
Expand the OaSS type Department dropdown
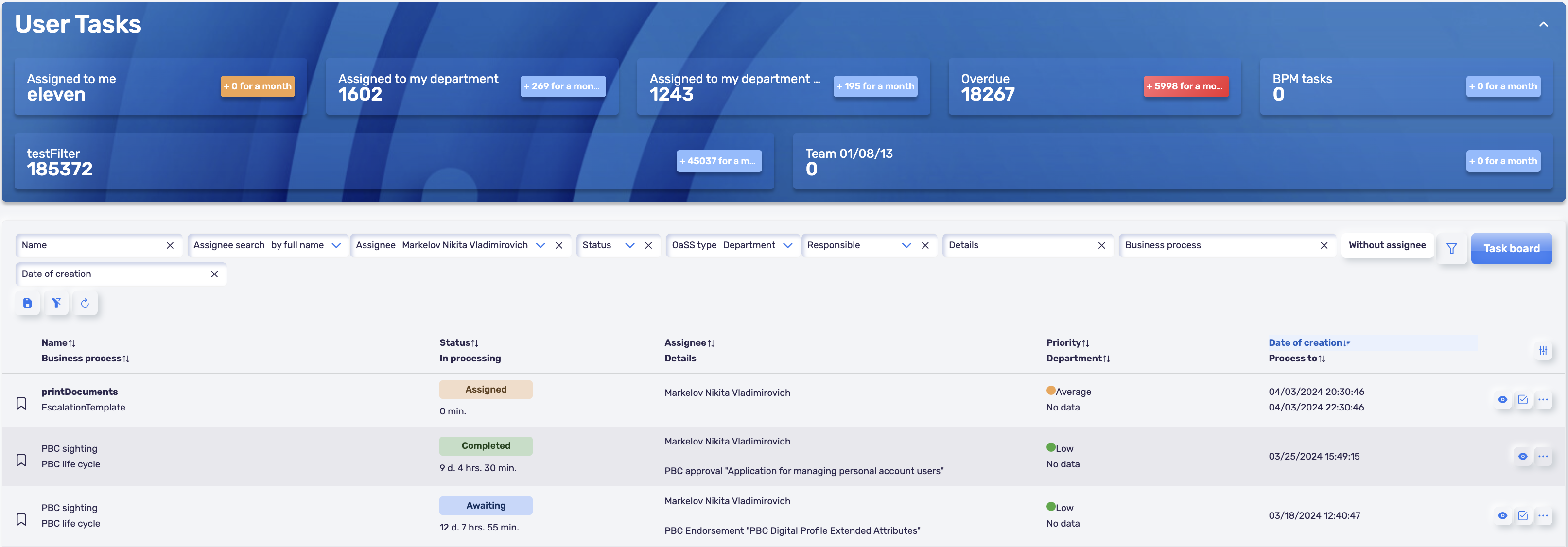(x=788, y=245)
